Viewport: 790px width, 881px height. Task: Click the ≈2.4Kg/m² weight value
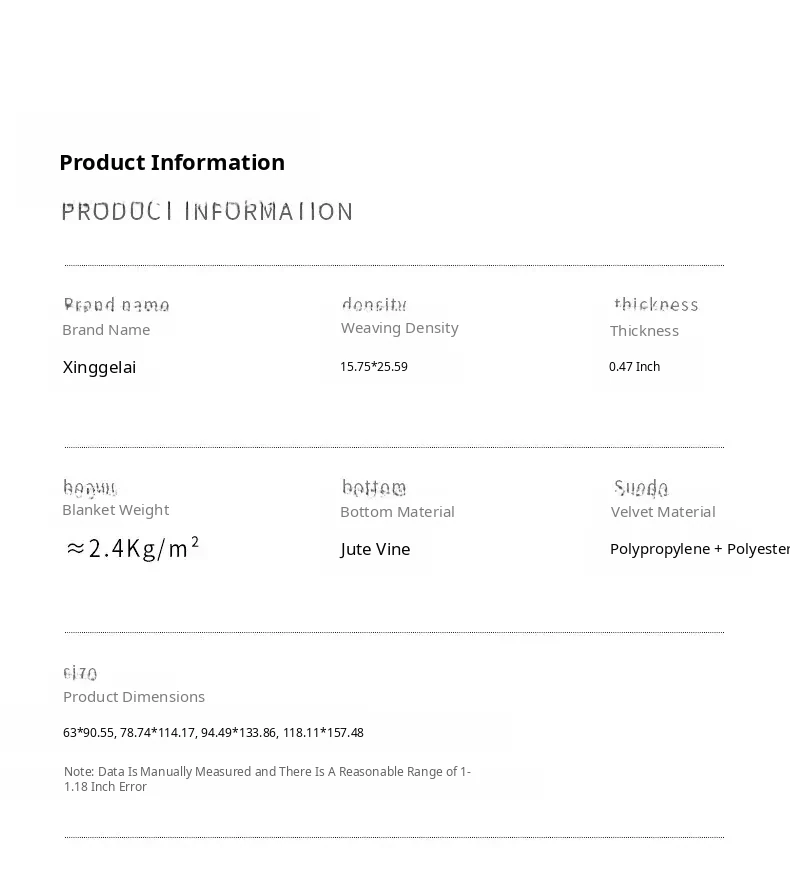[132, 548]
